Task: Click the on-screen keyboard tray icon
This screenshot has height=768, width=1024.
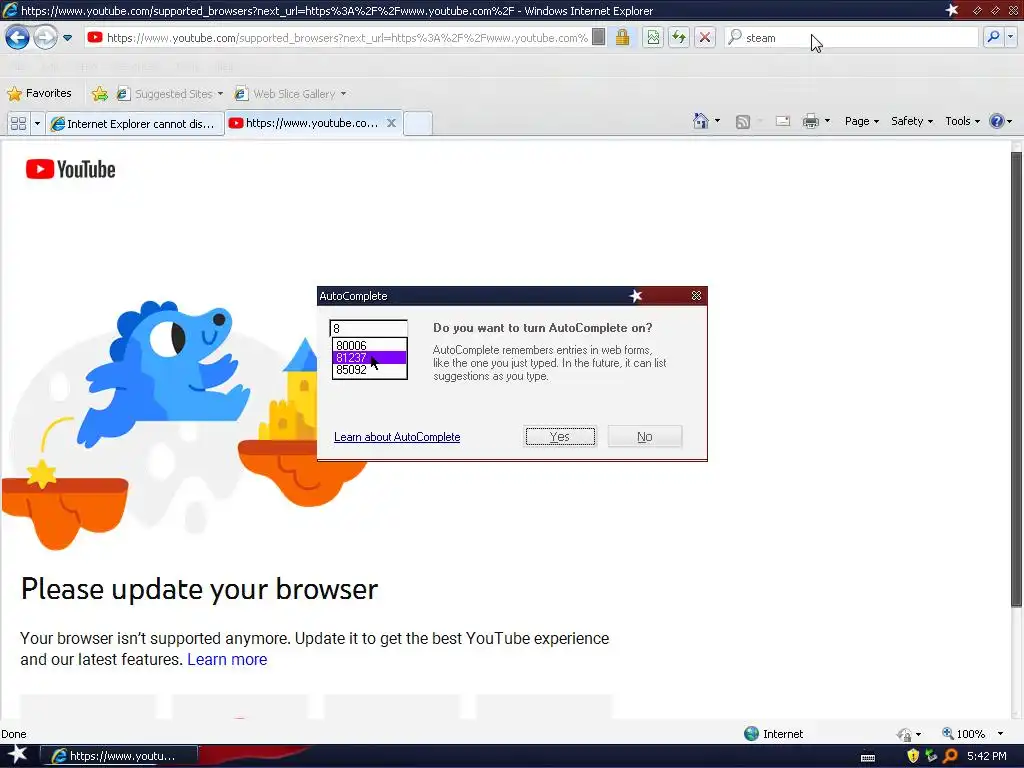Action: (868, 757)
